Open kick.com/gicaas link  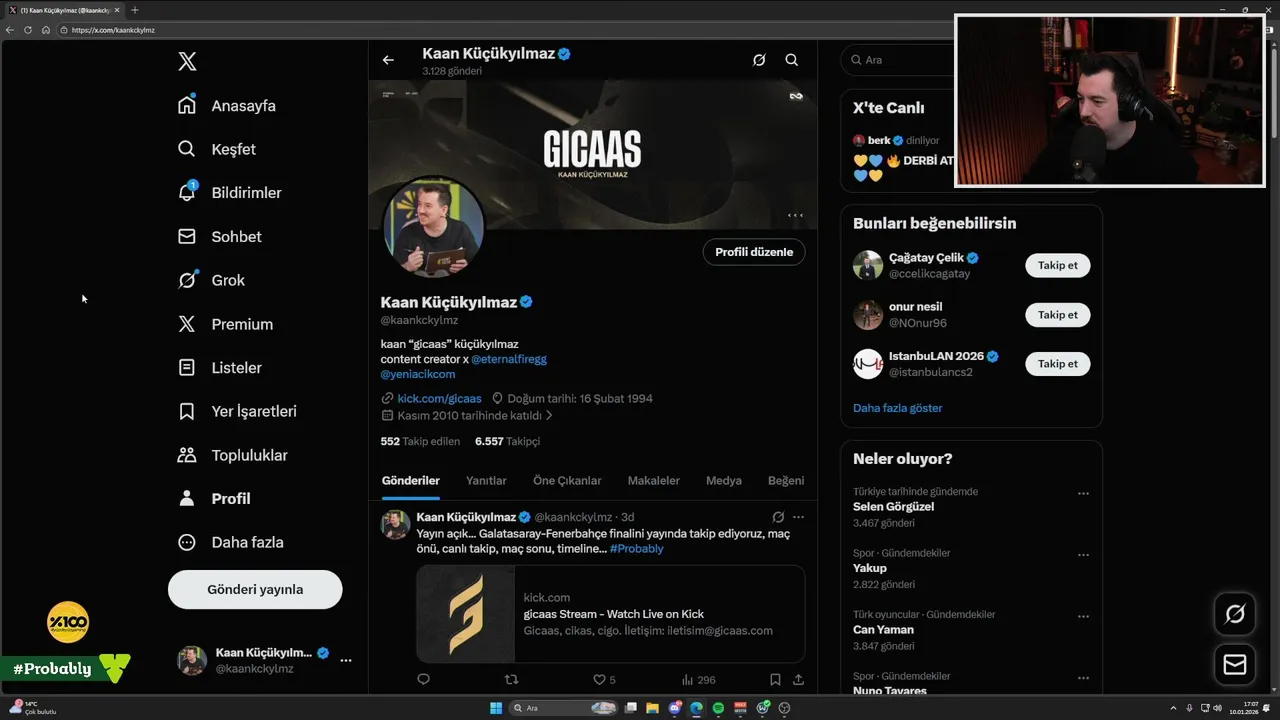439,398
